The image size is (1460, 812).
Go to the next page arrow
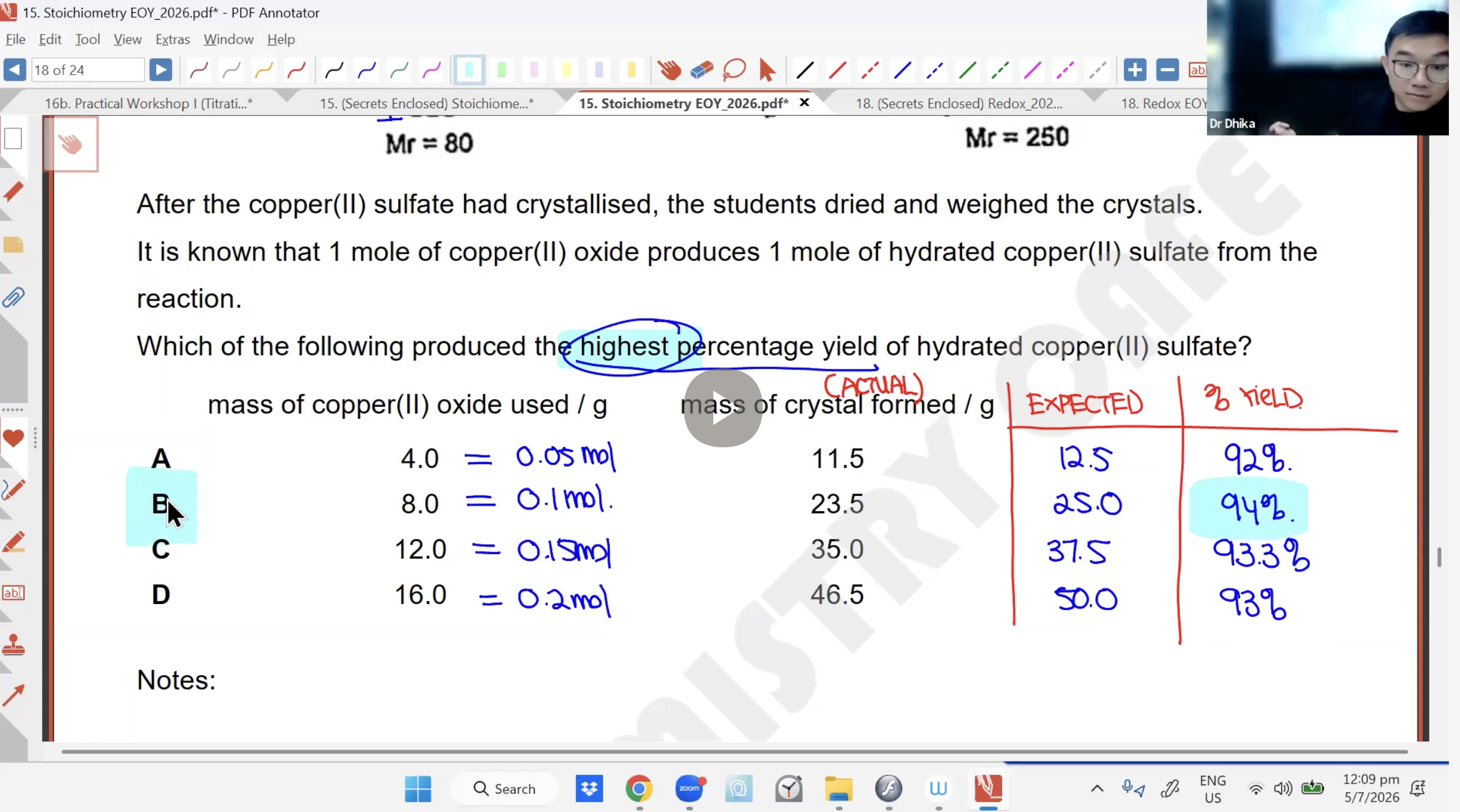[x=160, y=70]
